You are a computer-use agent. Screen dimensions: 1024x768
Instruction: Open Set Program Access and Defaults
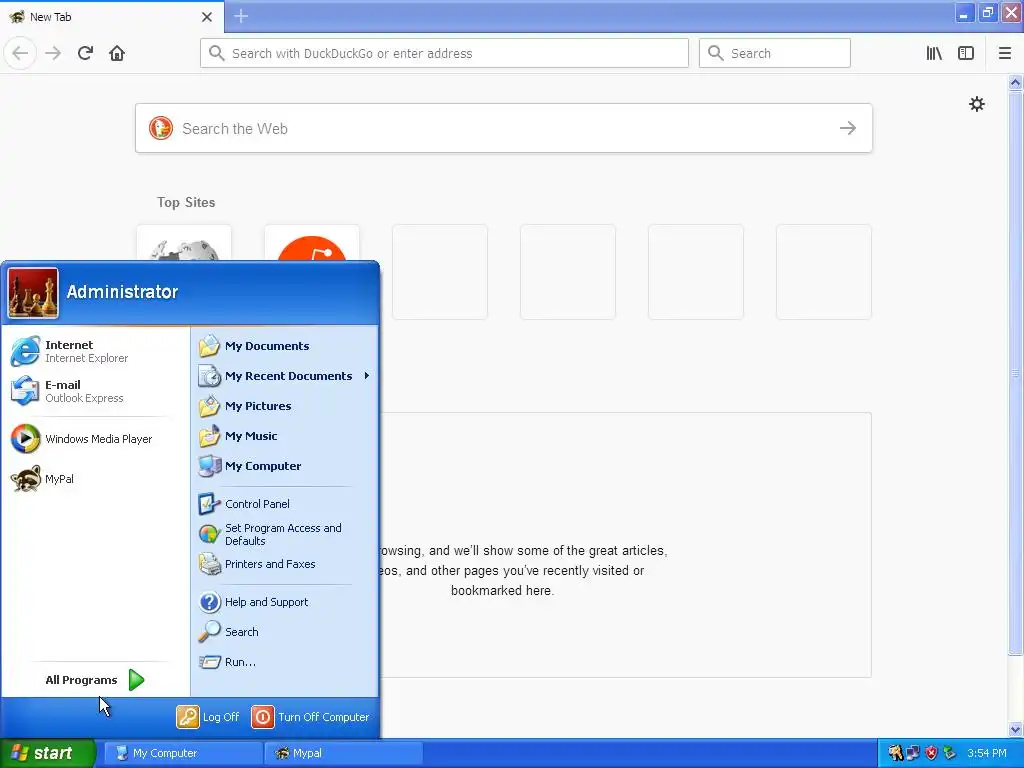[x=284, y=534]
